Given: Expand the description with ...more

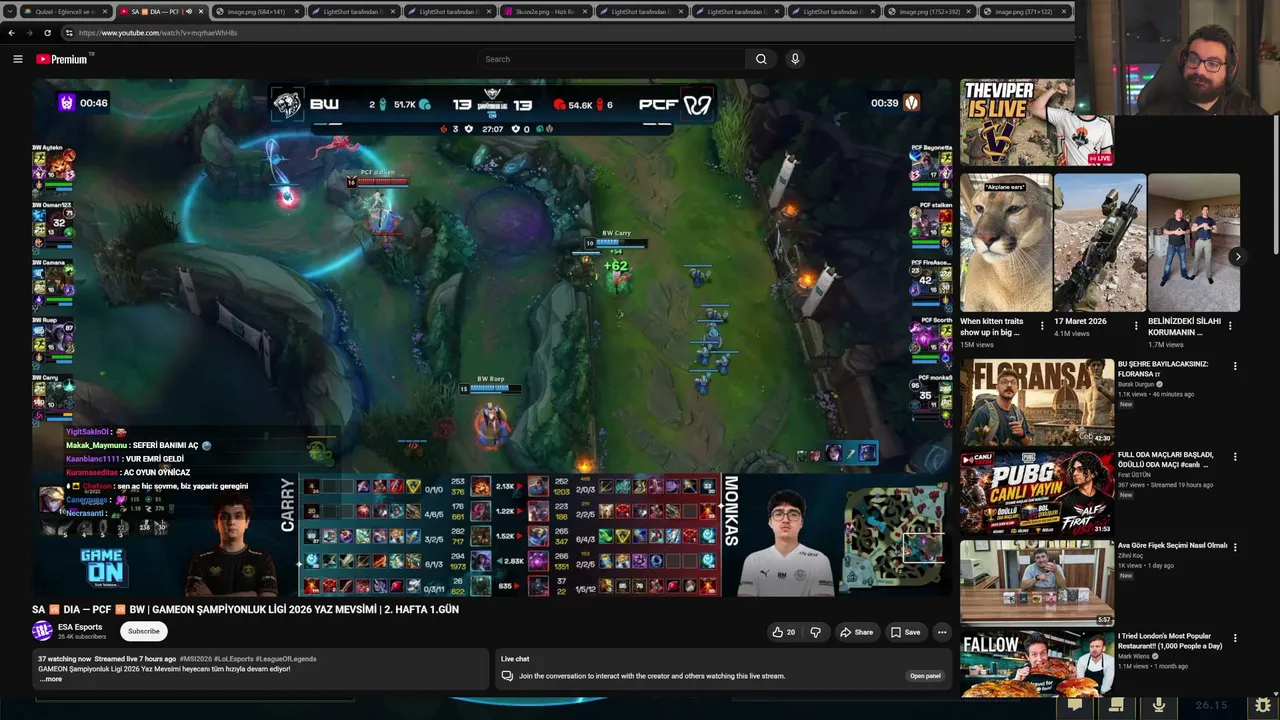Looking at the screenshot, I should pos(51,679).
